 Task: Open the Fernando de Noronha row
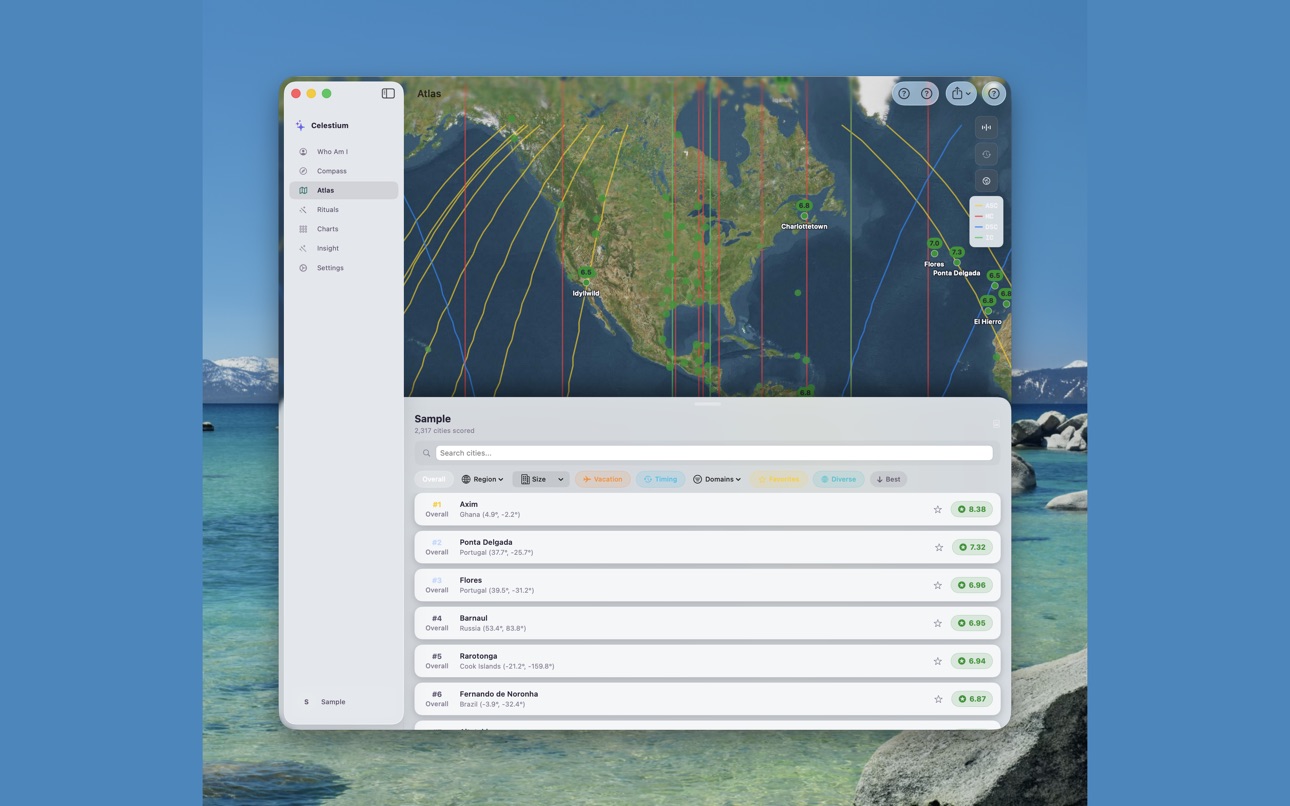pos(707,699)
